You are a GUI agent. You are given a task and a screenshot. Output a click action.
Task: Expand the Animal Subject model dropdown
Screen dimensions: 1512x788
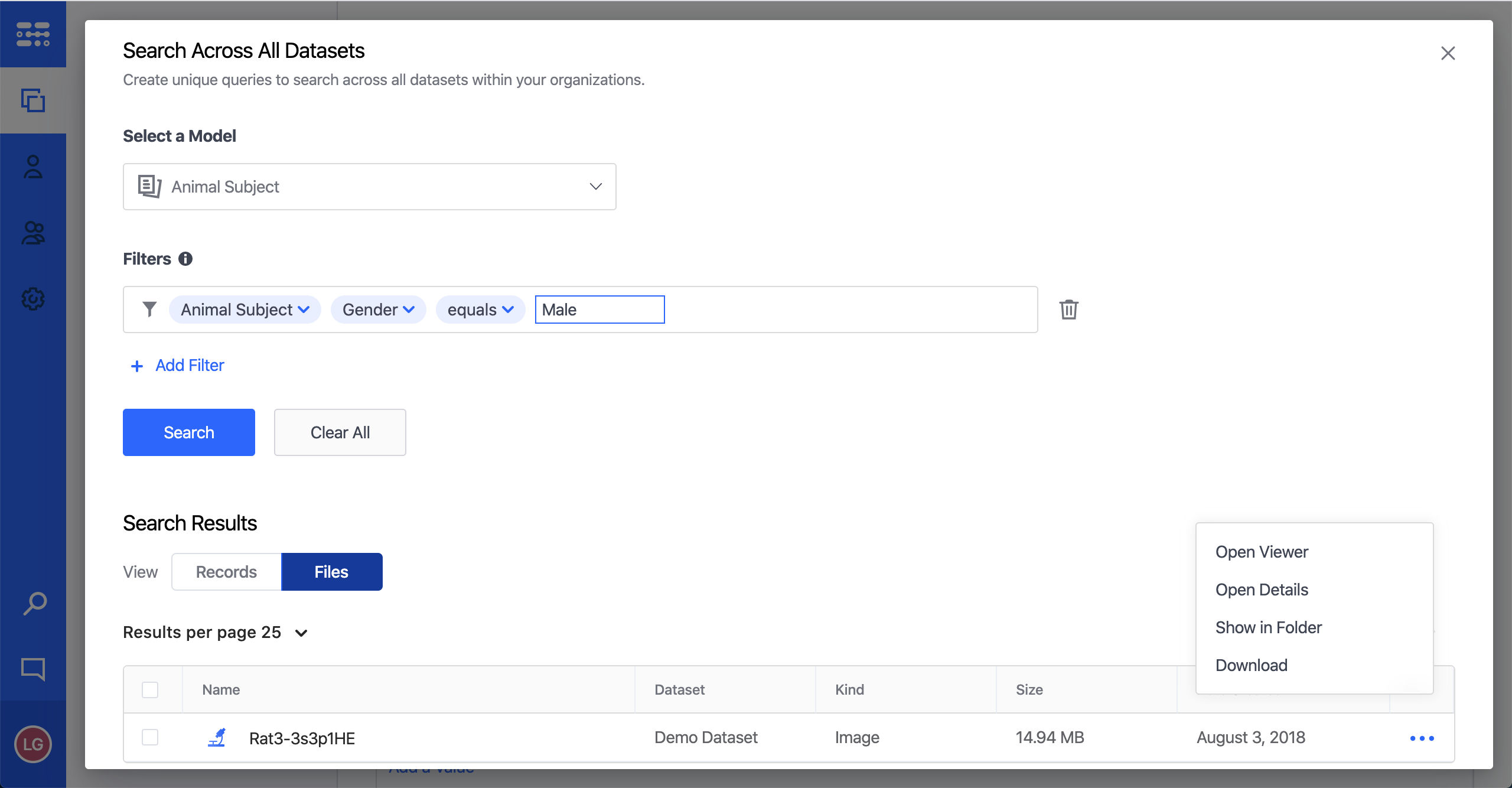(369, 187)
